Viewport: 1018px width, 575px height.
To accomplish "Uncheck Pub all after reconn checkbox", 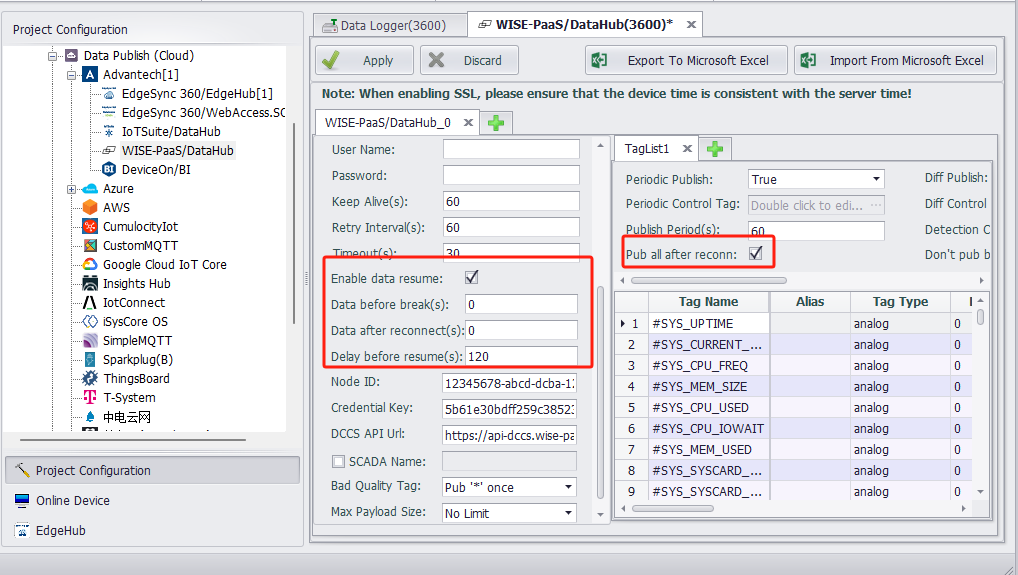I will [756, 254].
